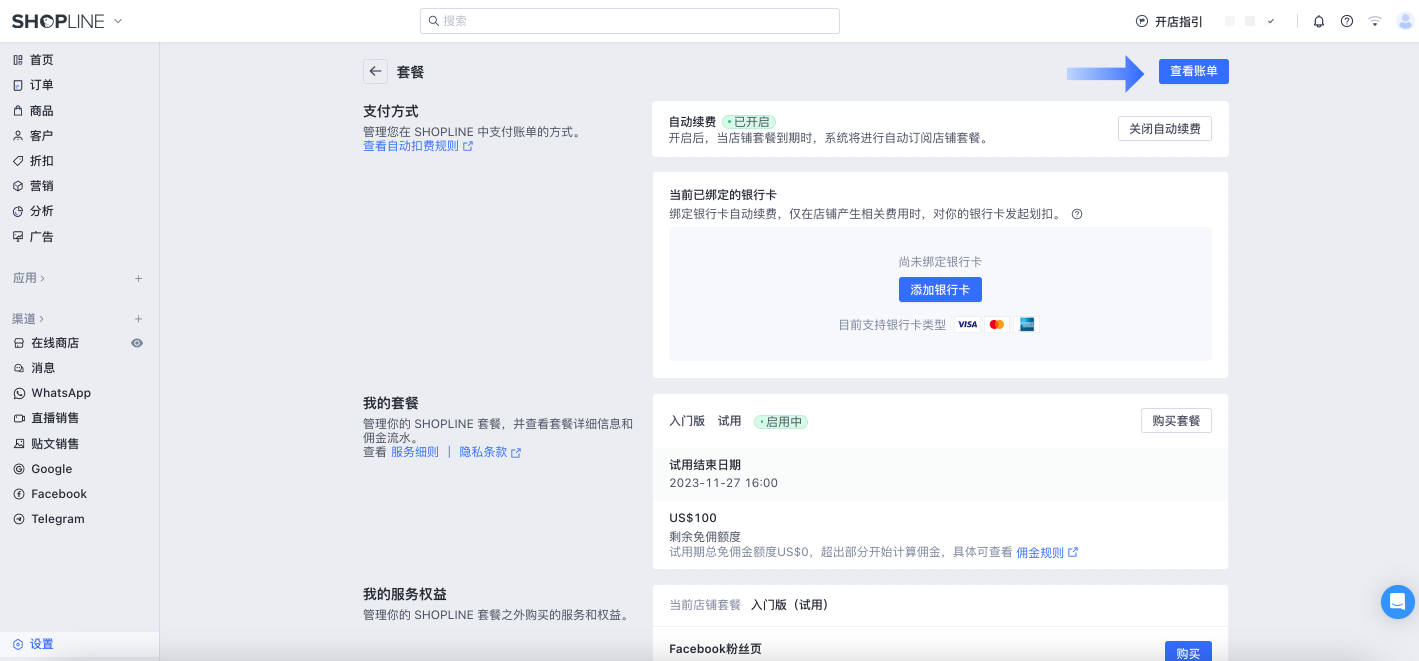Open the 佣金规则 link
The height and width of the screenshot is (661, 1419).
[x=1047, y=552]
